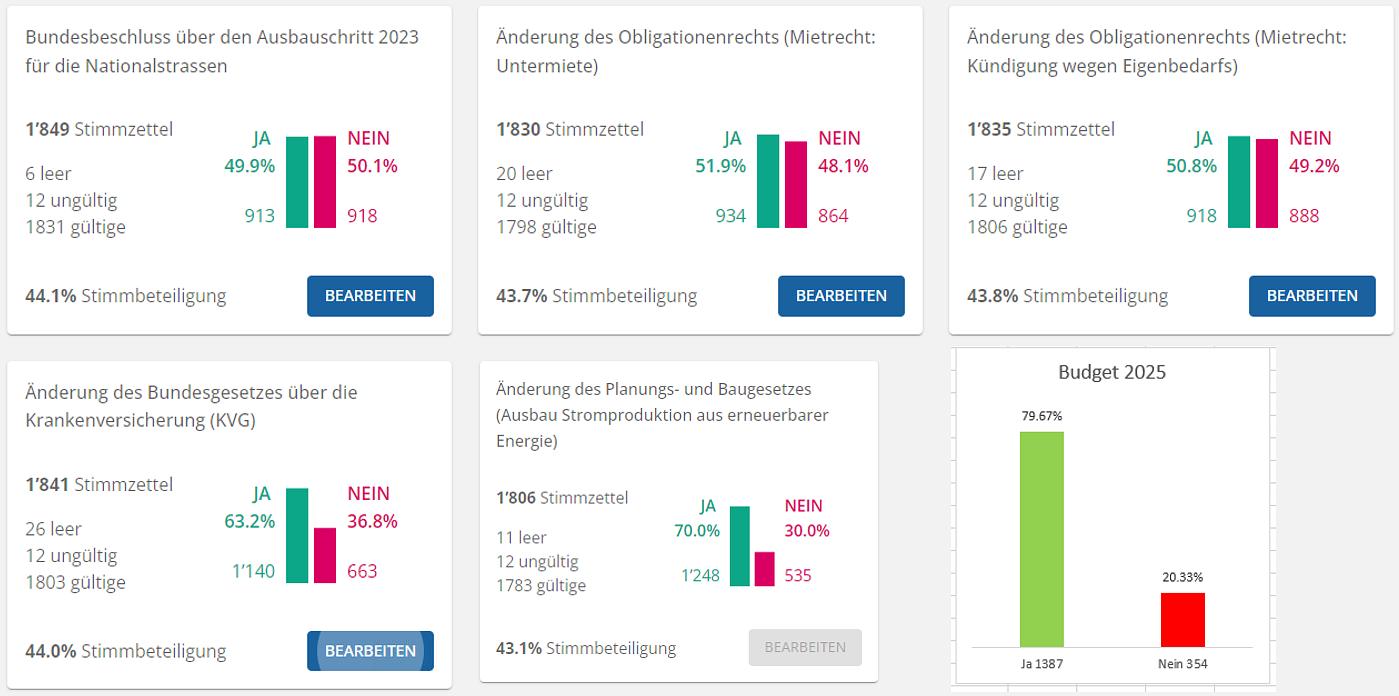Click the JA 51.9% label in Untermiete card
1399x696 pixels.
[x=721, y=152]
